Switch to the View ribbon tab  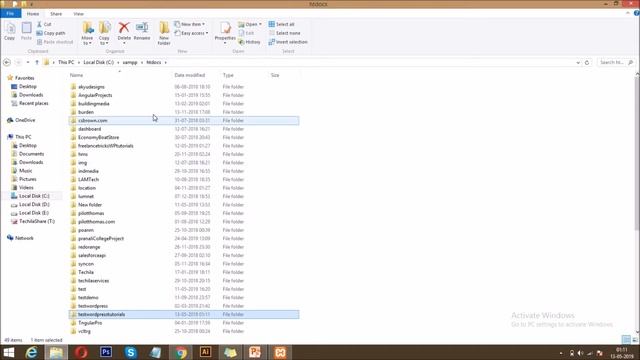[78, 14]
